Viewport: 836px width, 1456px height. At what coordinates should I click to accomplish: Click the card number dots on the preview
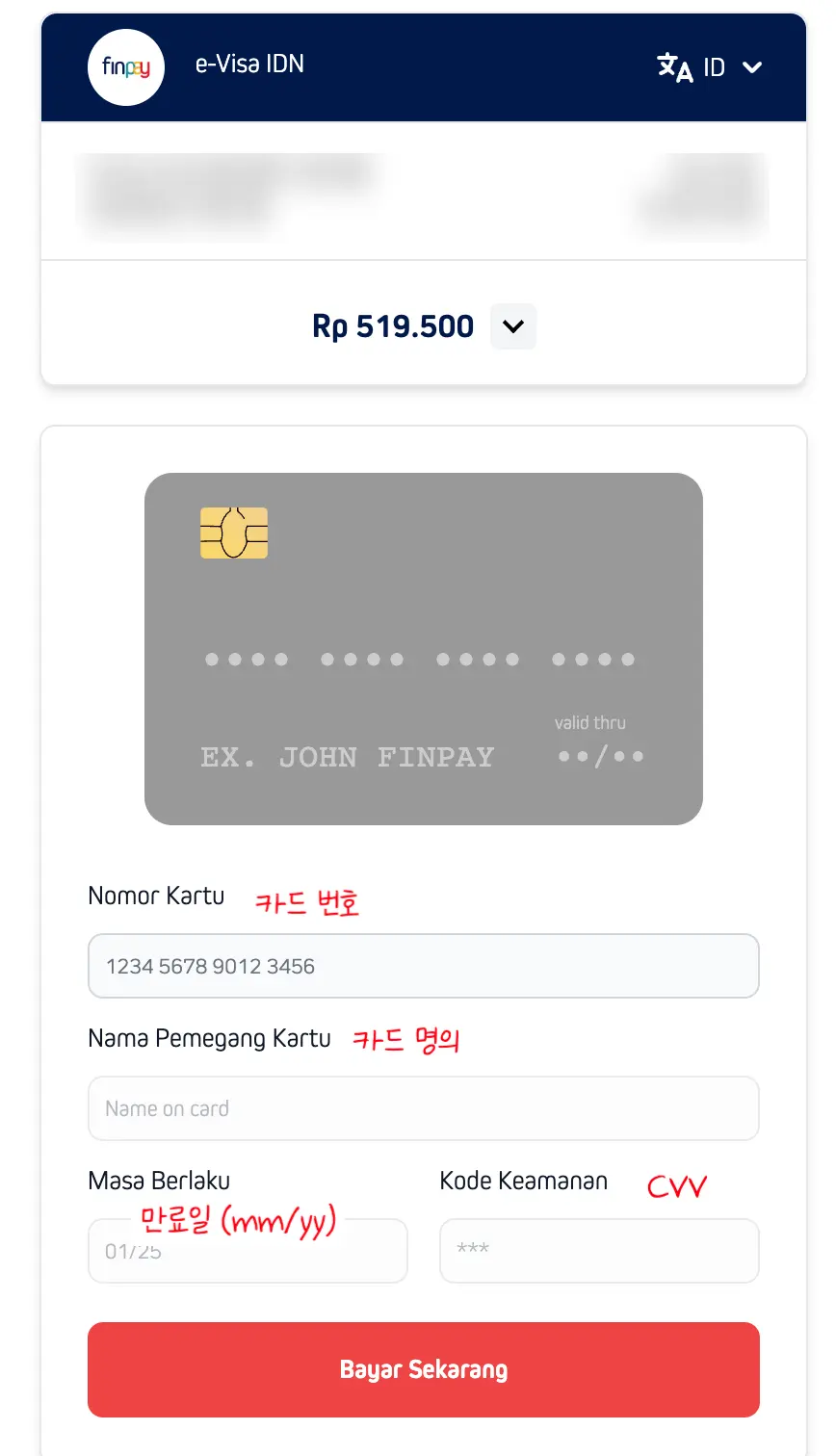click(420, 660)
